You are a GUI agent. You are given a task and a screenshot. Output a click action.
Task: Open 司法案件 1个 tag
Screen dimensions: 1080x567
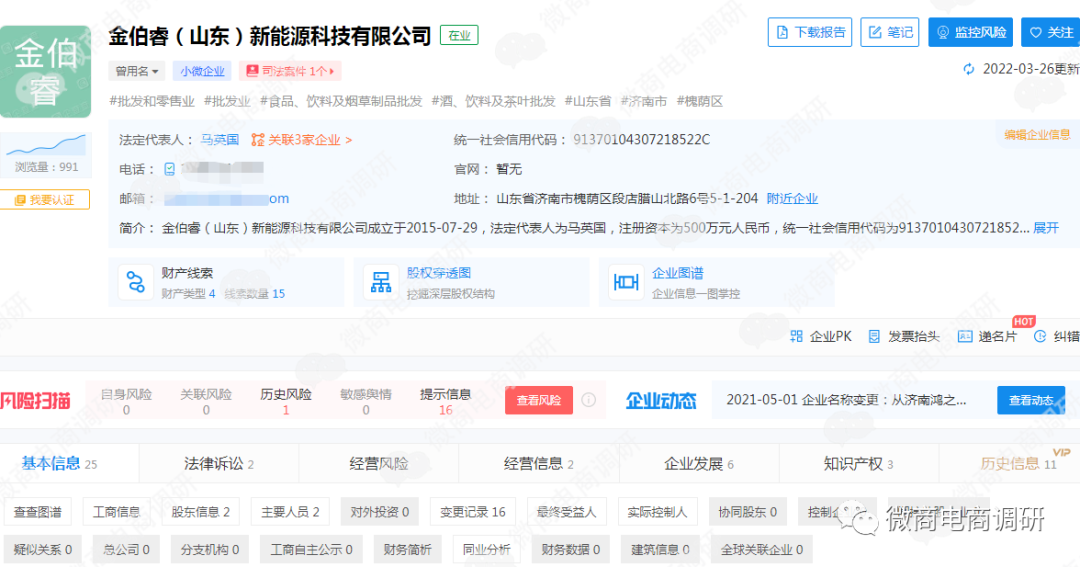(290, 71)
